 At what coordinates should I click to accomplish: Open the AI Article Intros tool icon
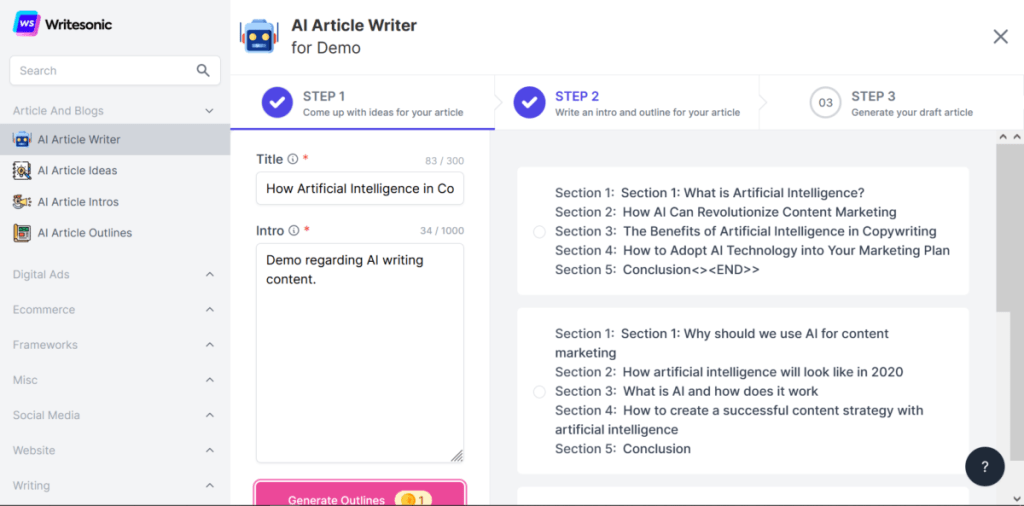[22, 202]
